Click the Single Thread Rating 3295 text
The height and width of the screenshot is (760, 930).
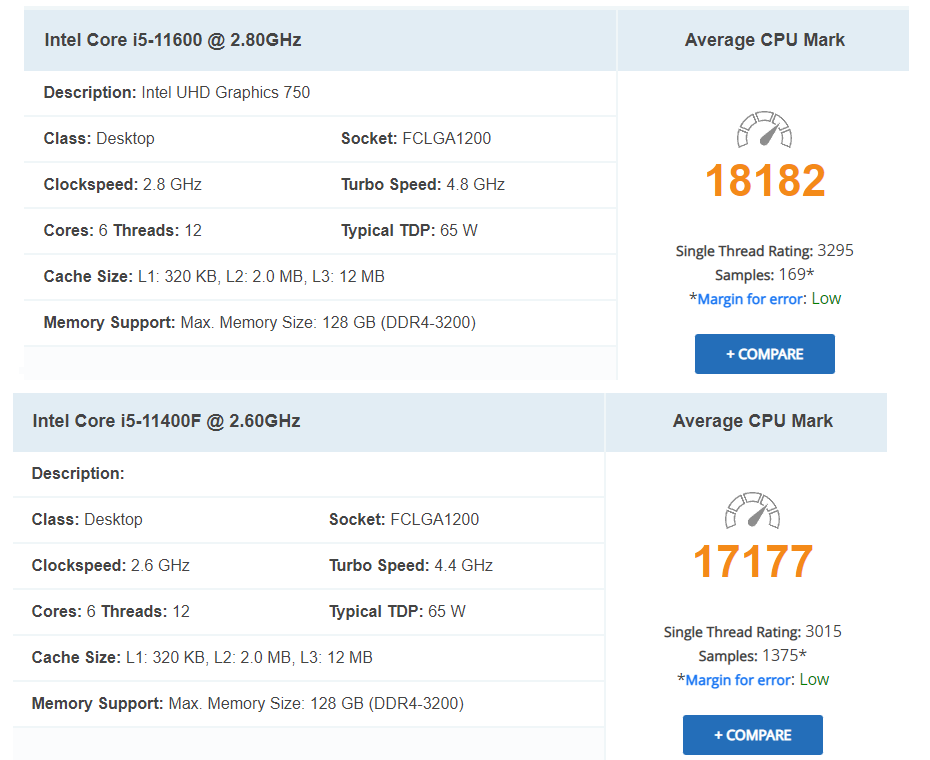tap(765, 250)
